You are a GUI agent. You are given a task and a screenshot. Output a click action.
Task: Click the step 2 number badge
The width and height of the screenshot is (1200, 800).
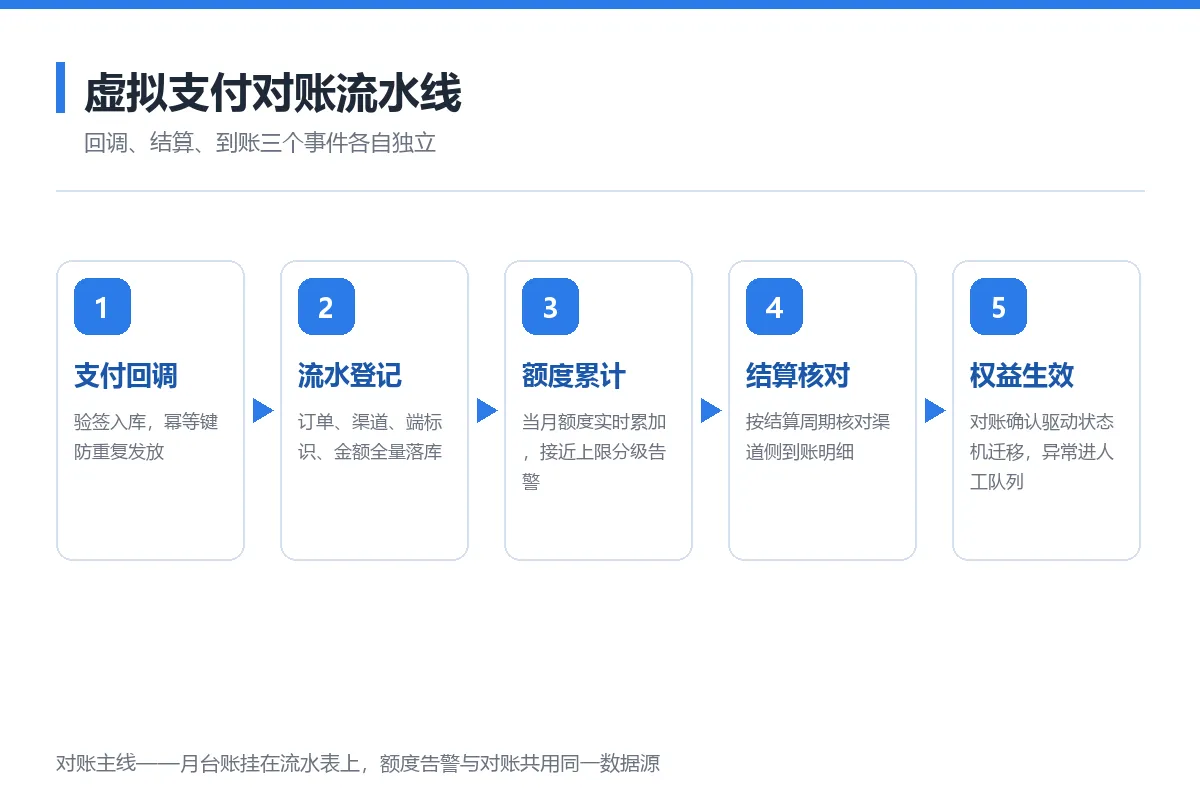pyautogui.click(x=326, y=306)
